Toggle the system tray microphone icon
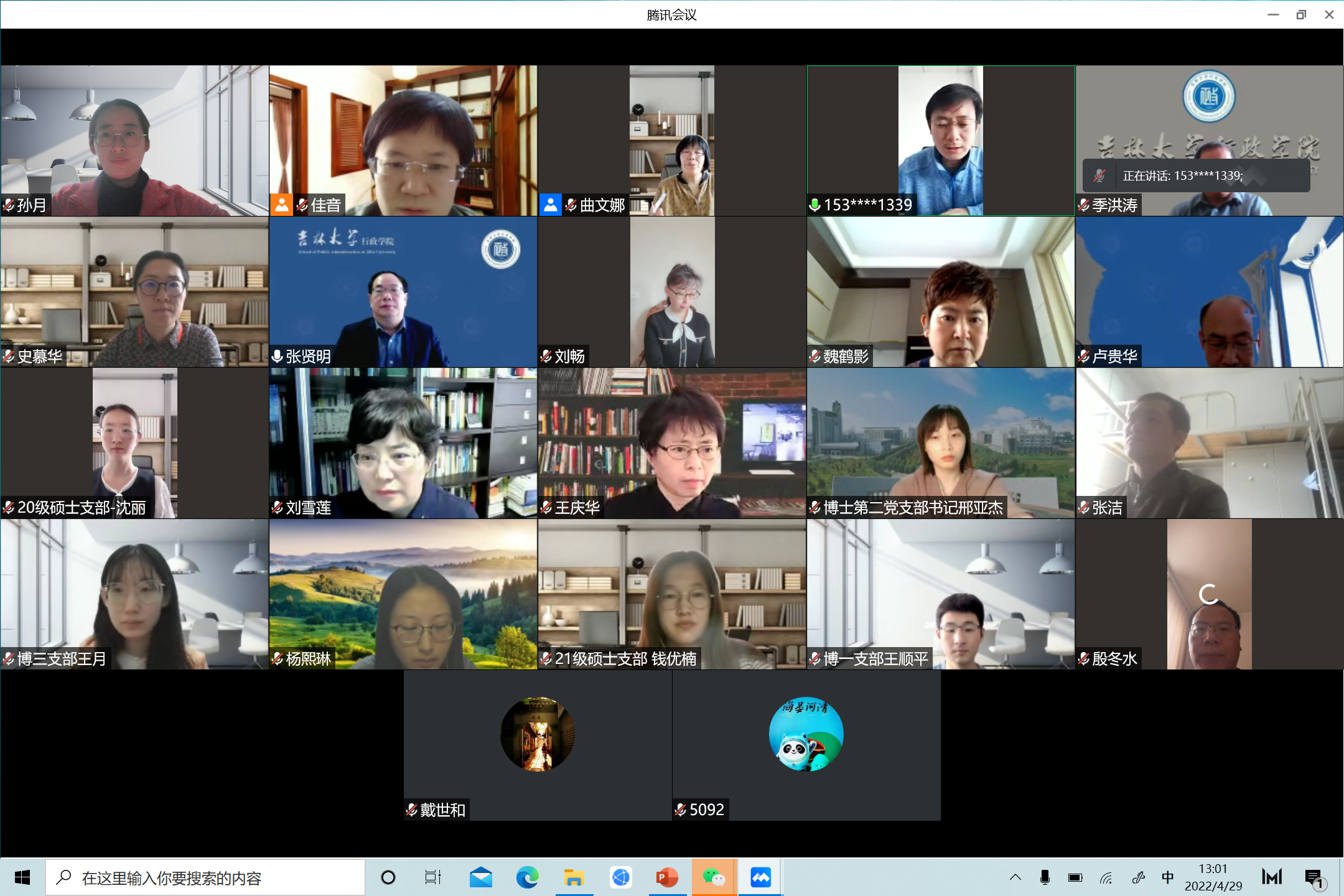1344x896 pixels. coord(1045,877)
